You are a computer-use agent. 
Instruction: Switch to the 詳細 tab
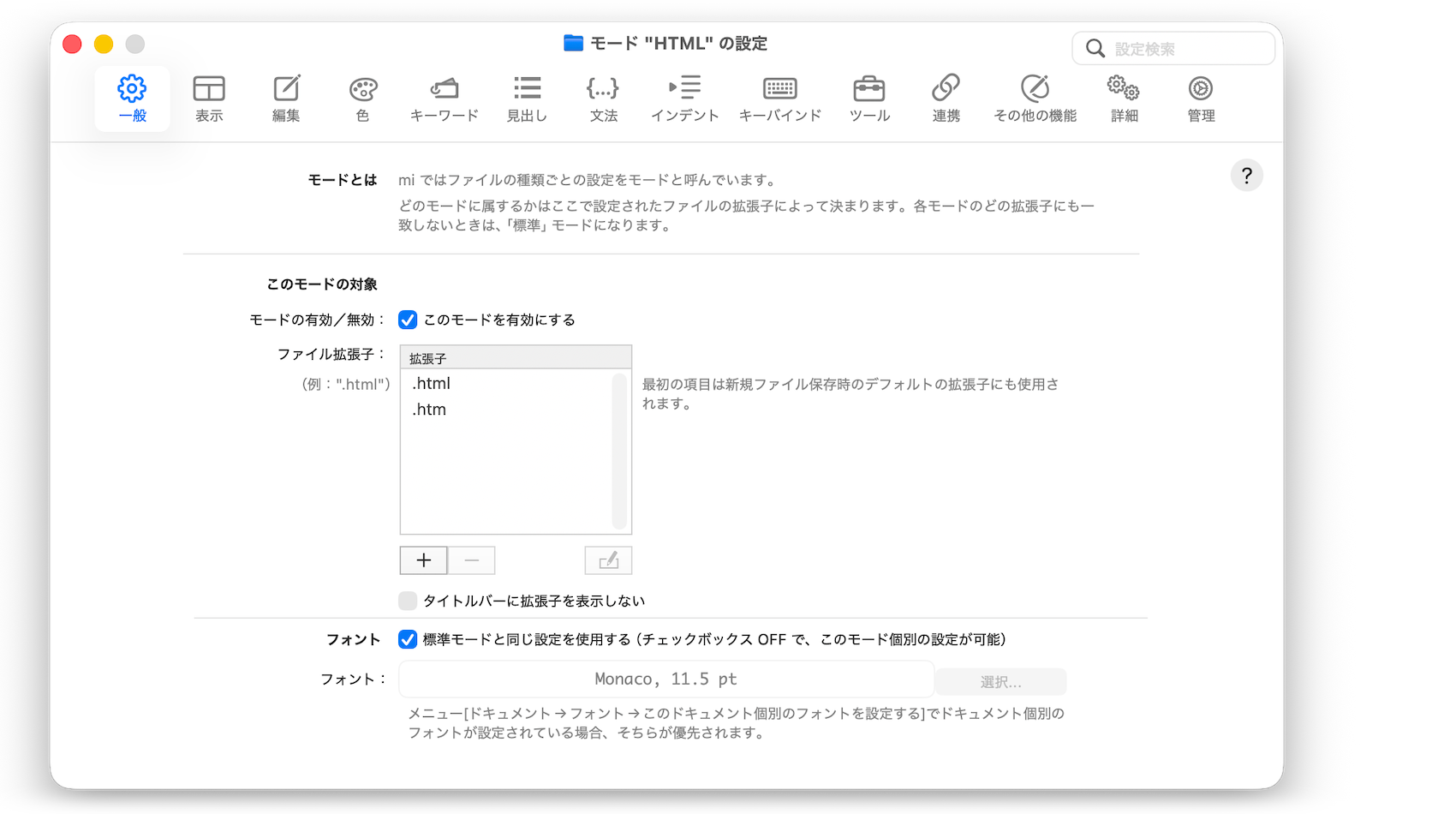(x=1124, y=99)
